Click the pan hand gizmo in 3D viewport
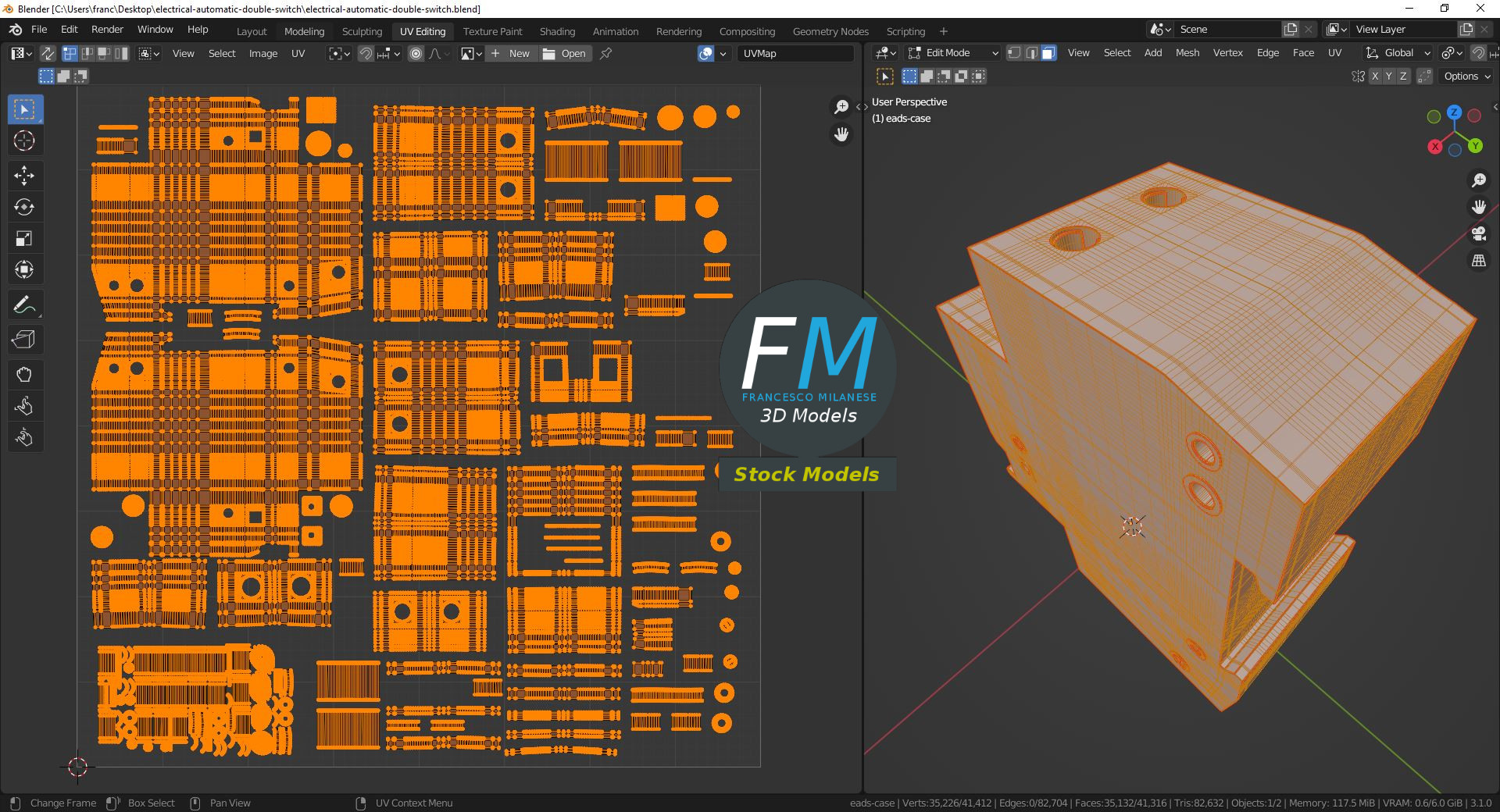 click(x=1478, y=207)
